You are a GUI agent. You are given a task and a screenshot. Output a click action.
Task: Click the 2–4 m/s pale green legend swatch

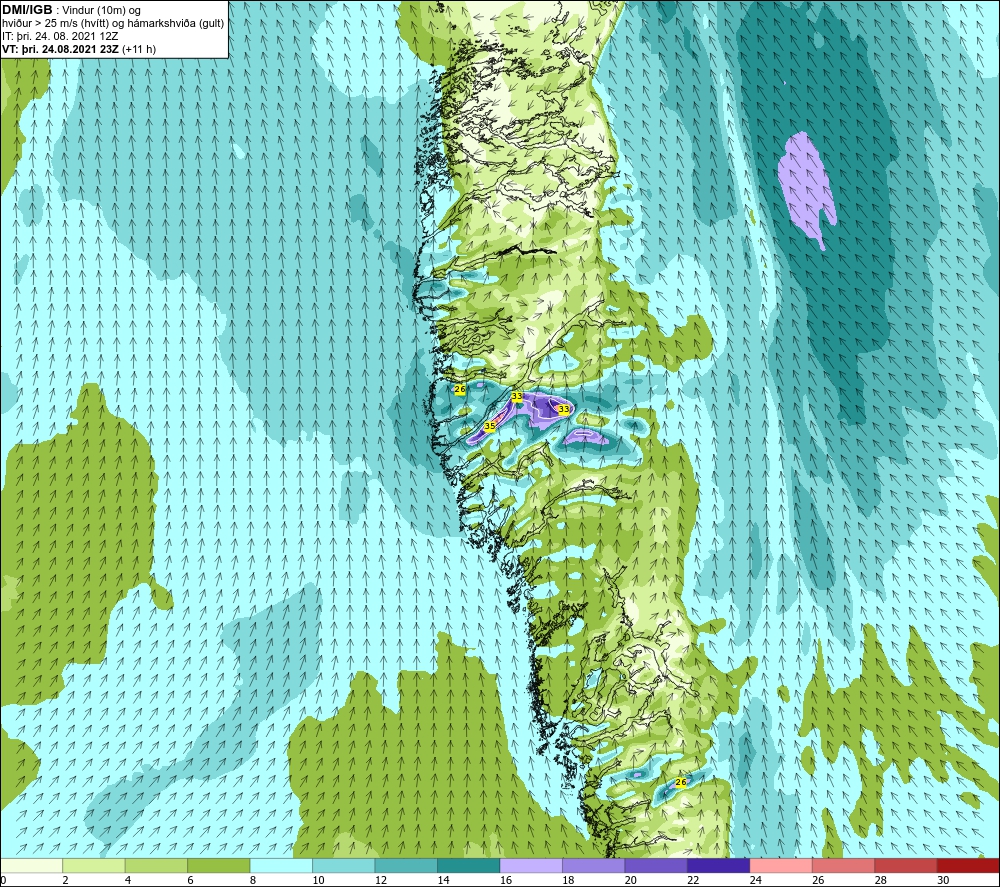pos(94,865)
